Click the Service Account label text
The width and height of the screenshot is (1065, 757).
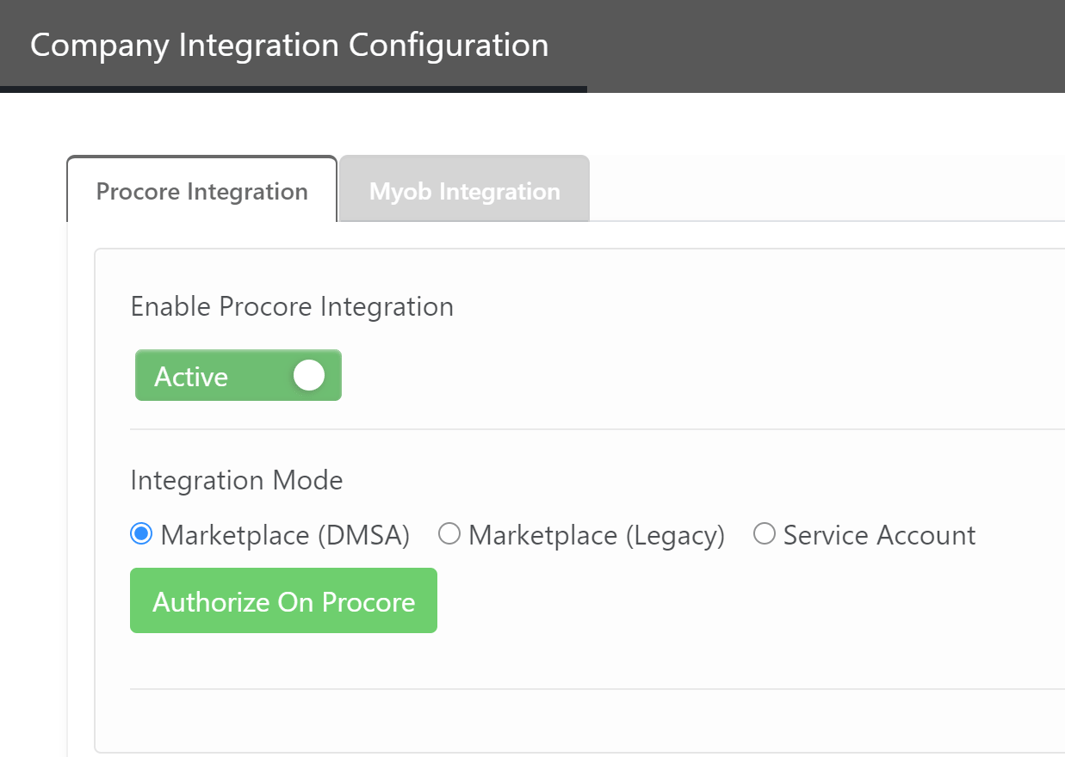(x=878, y=534)
